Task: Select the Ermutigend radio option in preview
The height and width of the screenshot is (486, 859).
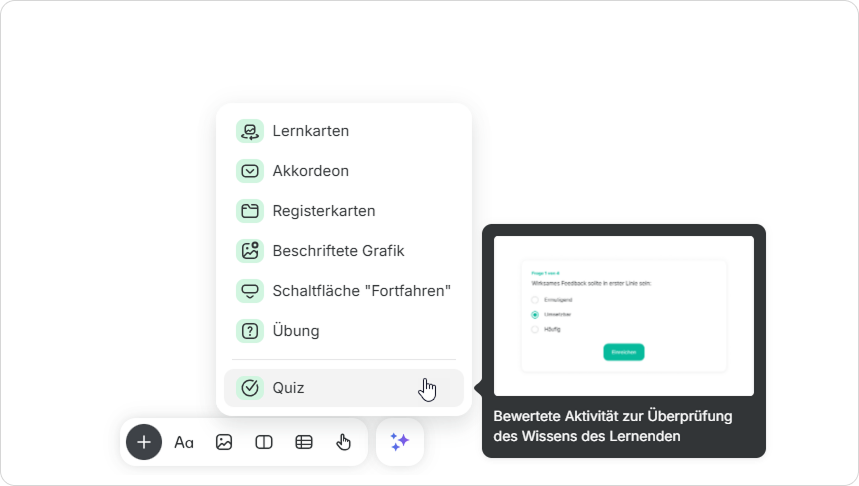Action: (535, 300)
